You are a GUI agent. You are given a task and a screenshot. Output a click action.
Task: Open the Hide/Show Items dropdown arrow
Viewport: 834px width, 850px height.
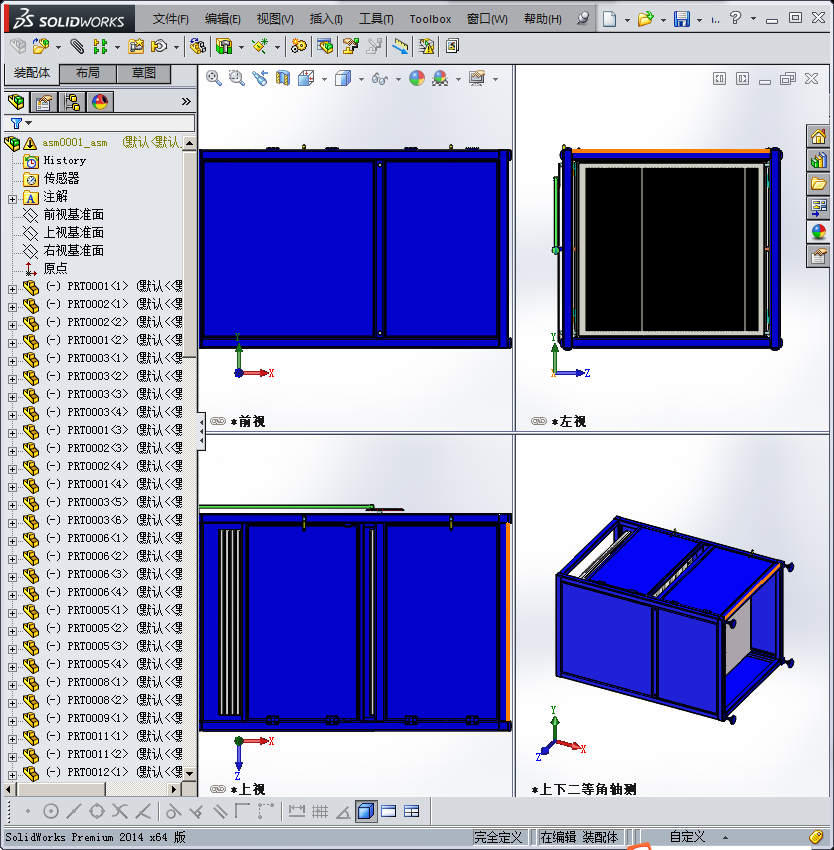point(398,79)
